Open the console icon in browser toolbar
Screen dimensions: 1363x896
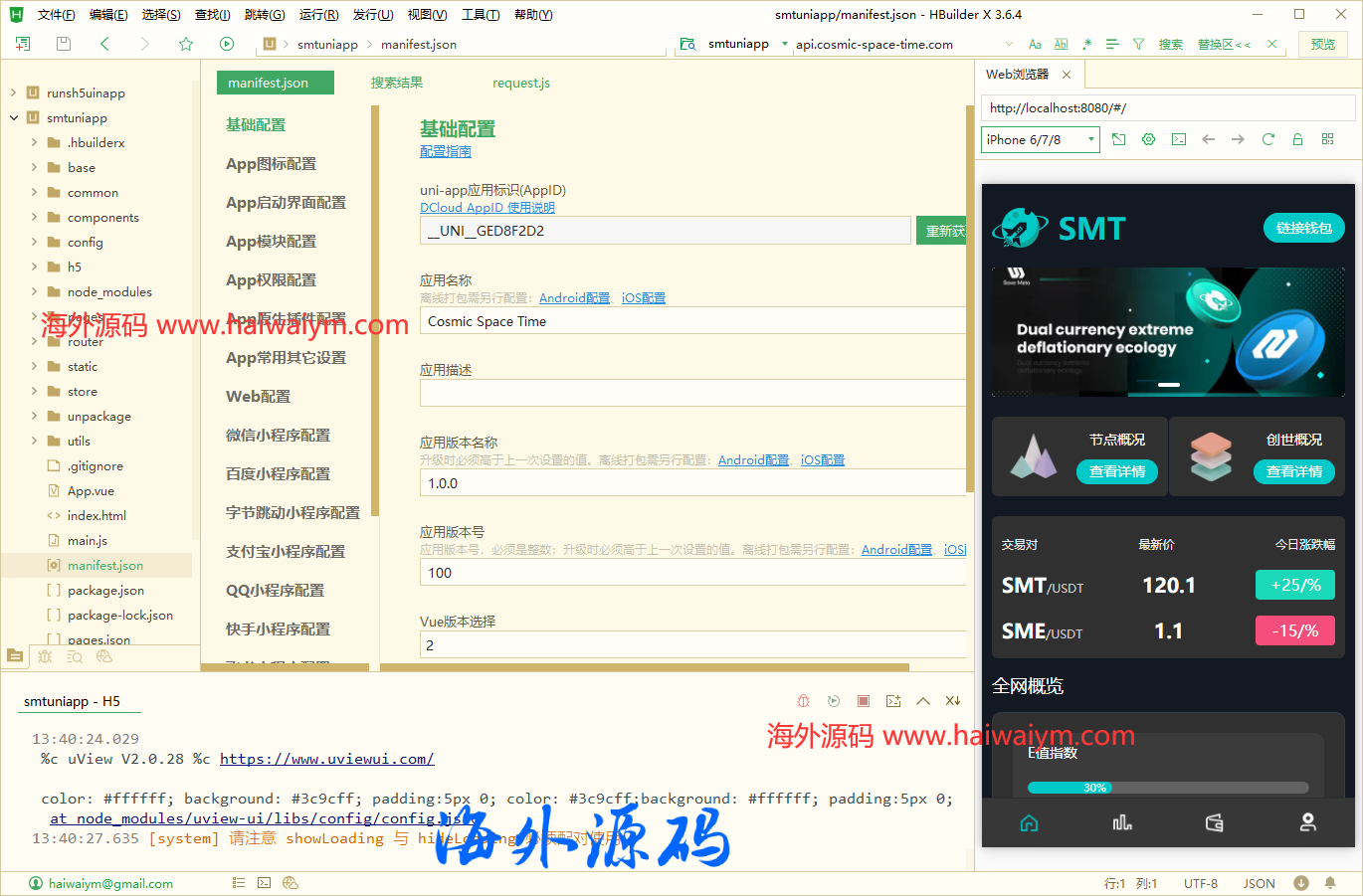coord(1178,139)
